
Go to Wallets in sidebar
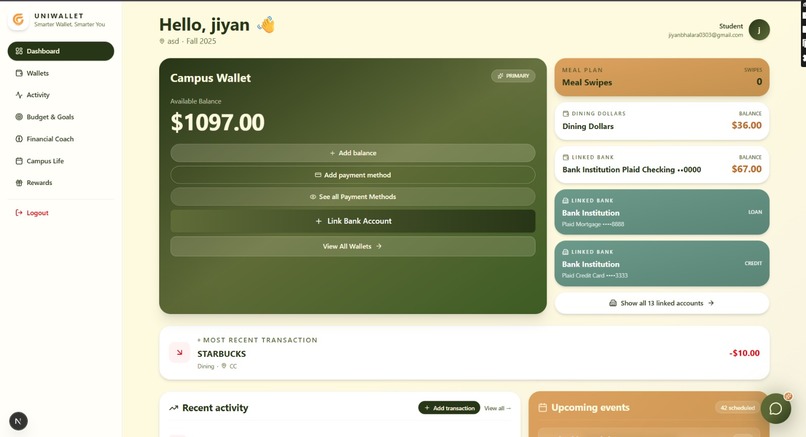61,73
